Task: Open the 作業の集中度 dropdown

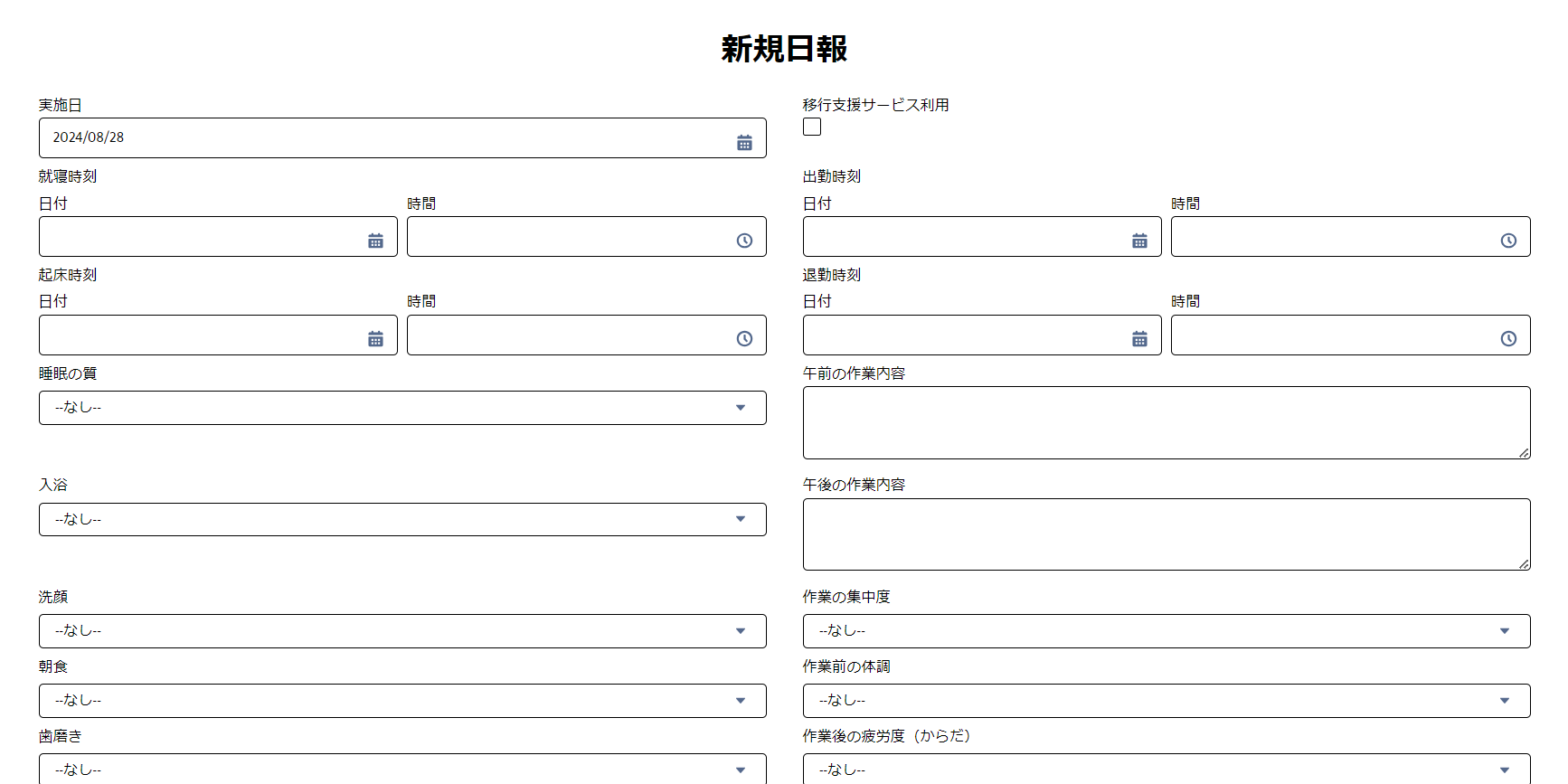Action: [x=1167, y=631]
